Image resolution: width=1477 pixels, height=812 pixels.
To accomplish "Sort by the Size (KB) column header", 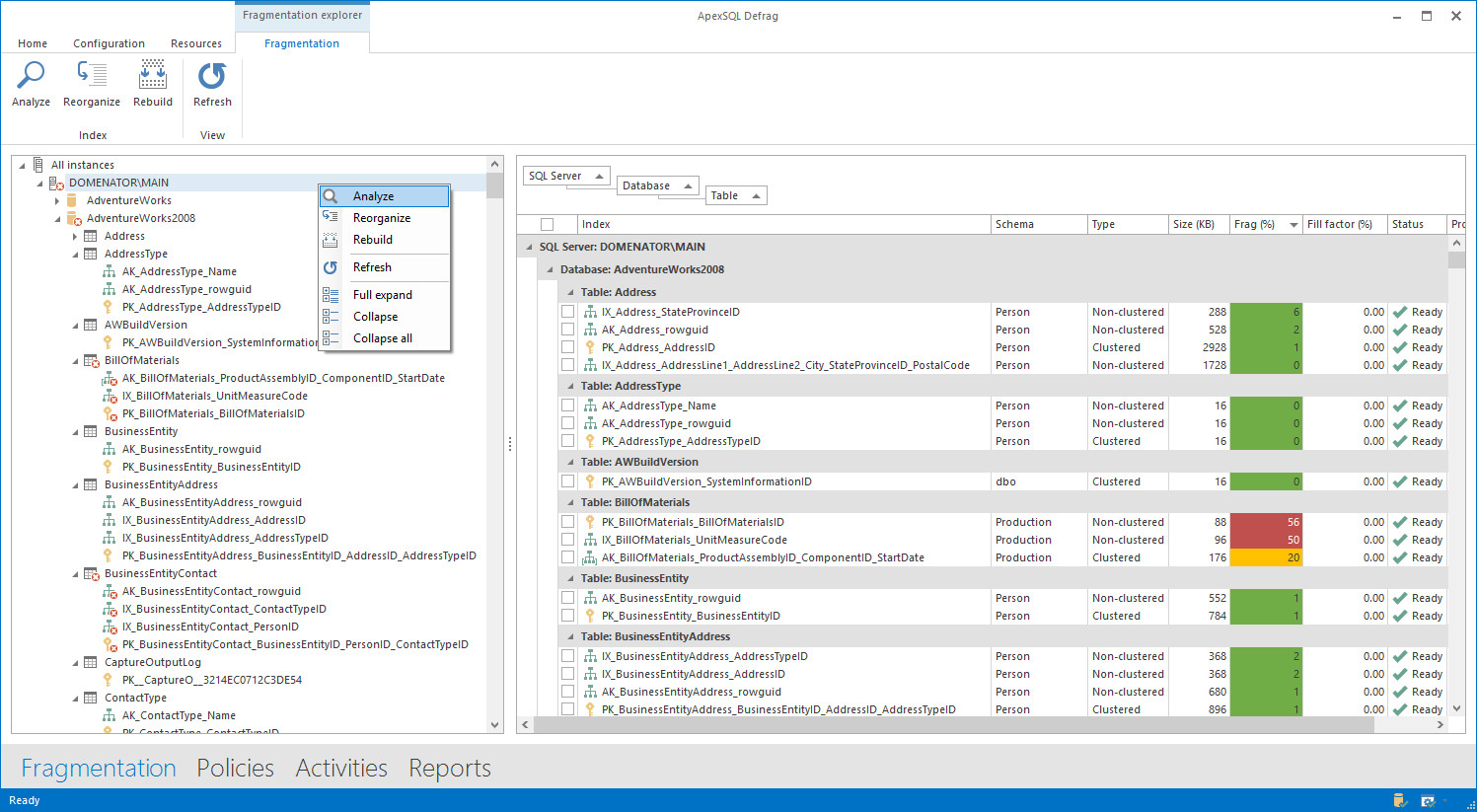I will tap(1198, 224).
